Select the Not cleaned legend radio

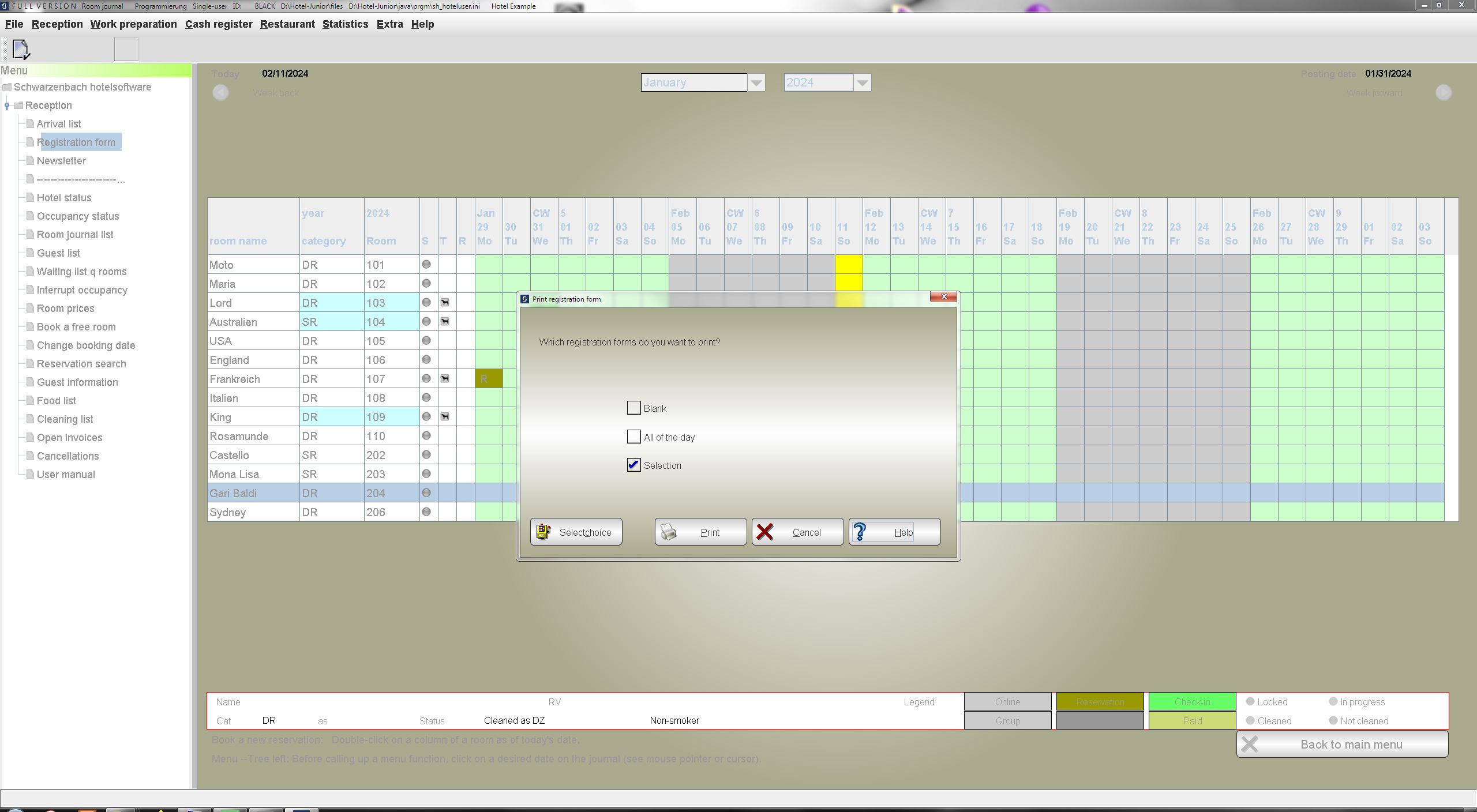1333,720
